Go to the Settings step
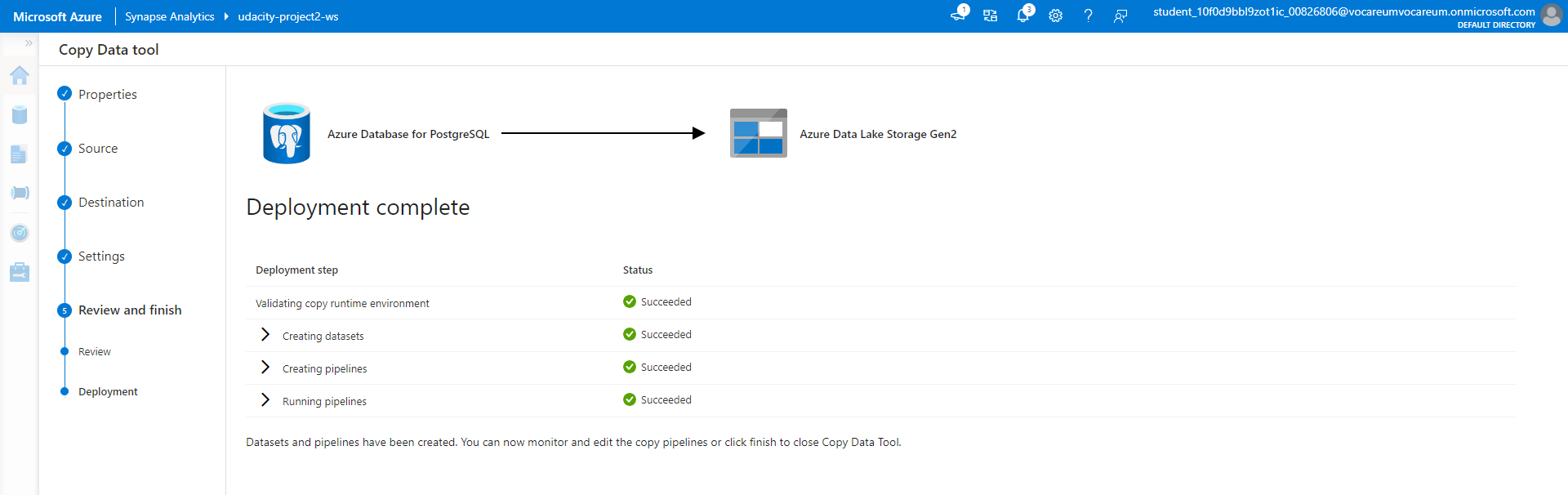The width and height of the screenshot is (1568, 495). tap(101, 256)
